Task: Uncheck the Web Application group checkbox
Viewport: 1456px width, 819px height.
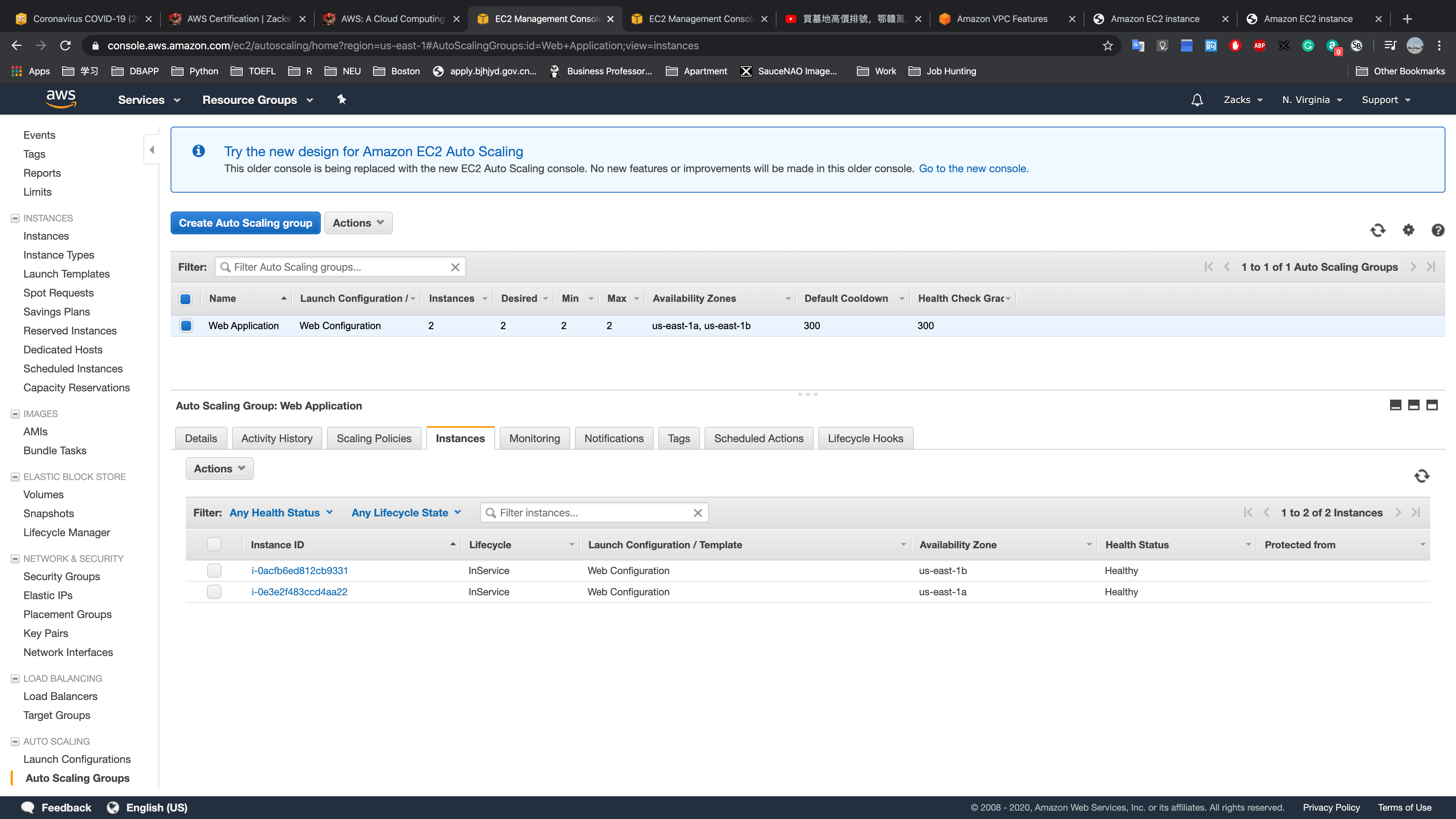Action: pyautogui.click(x=186, y=326)
